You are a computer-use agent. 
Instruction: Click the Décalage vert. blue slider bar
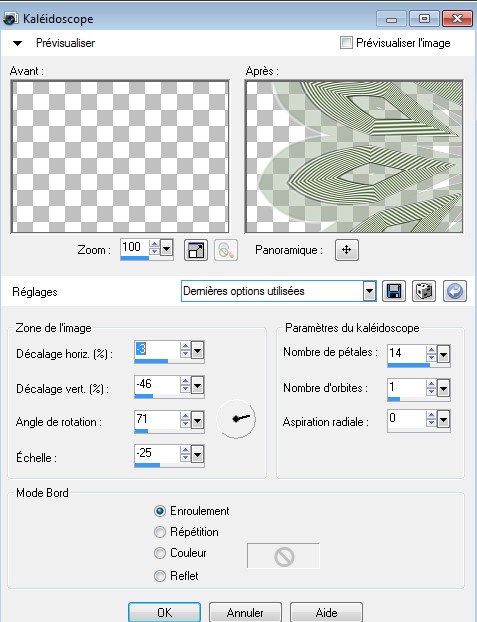pos(144,396)
